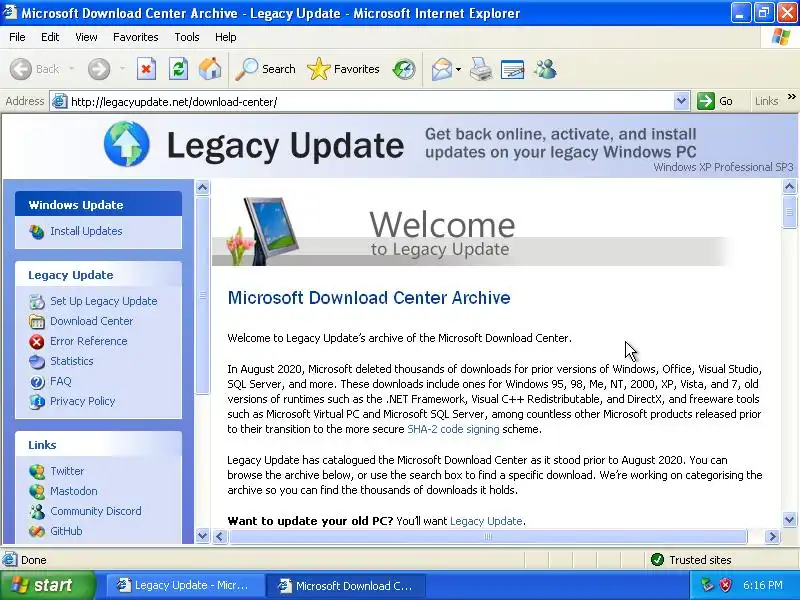This screenshot has width=800, height=600.
Task: Follow the Legacy Update link in paragraph
Action: pyautogui.click(x=486, y=521)
